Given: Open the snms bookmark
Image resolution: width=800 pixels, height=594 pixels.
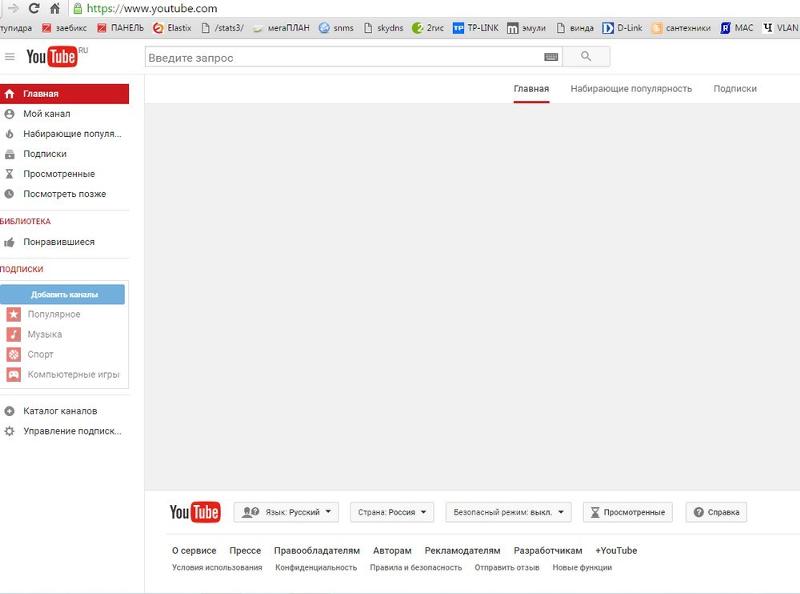Looking at the screenshot, I should (x=336, y=28).
